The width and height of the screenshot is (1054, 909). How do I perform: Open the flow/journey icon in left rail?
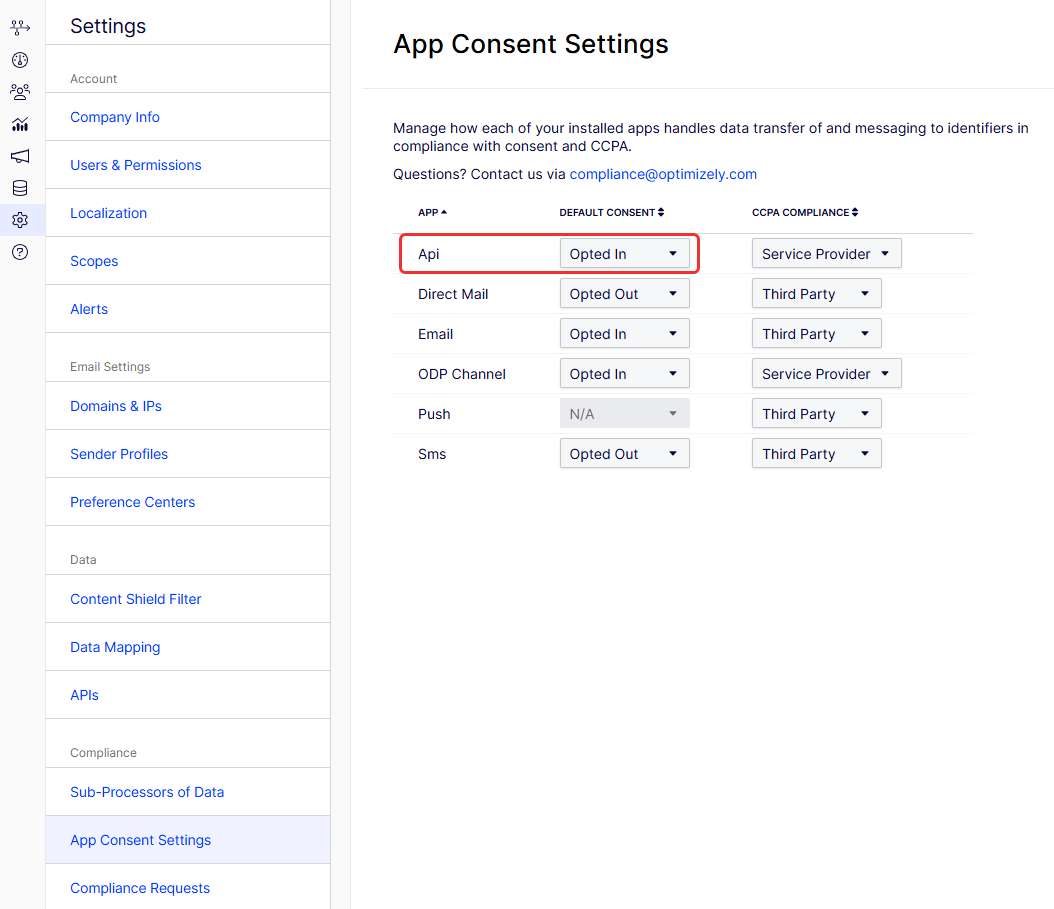[20, 28]
